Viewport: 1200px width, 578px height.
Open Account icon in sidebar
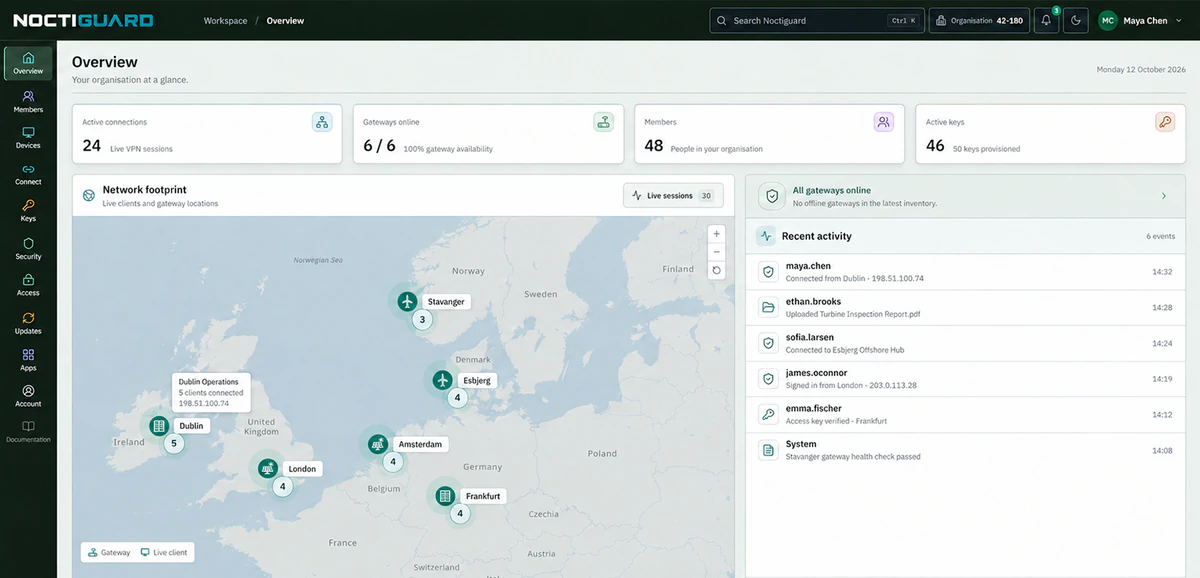click(x=28, y=396)
